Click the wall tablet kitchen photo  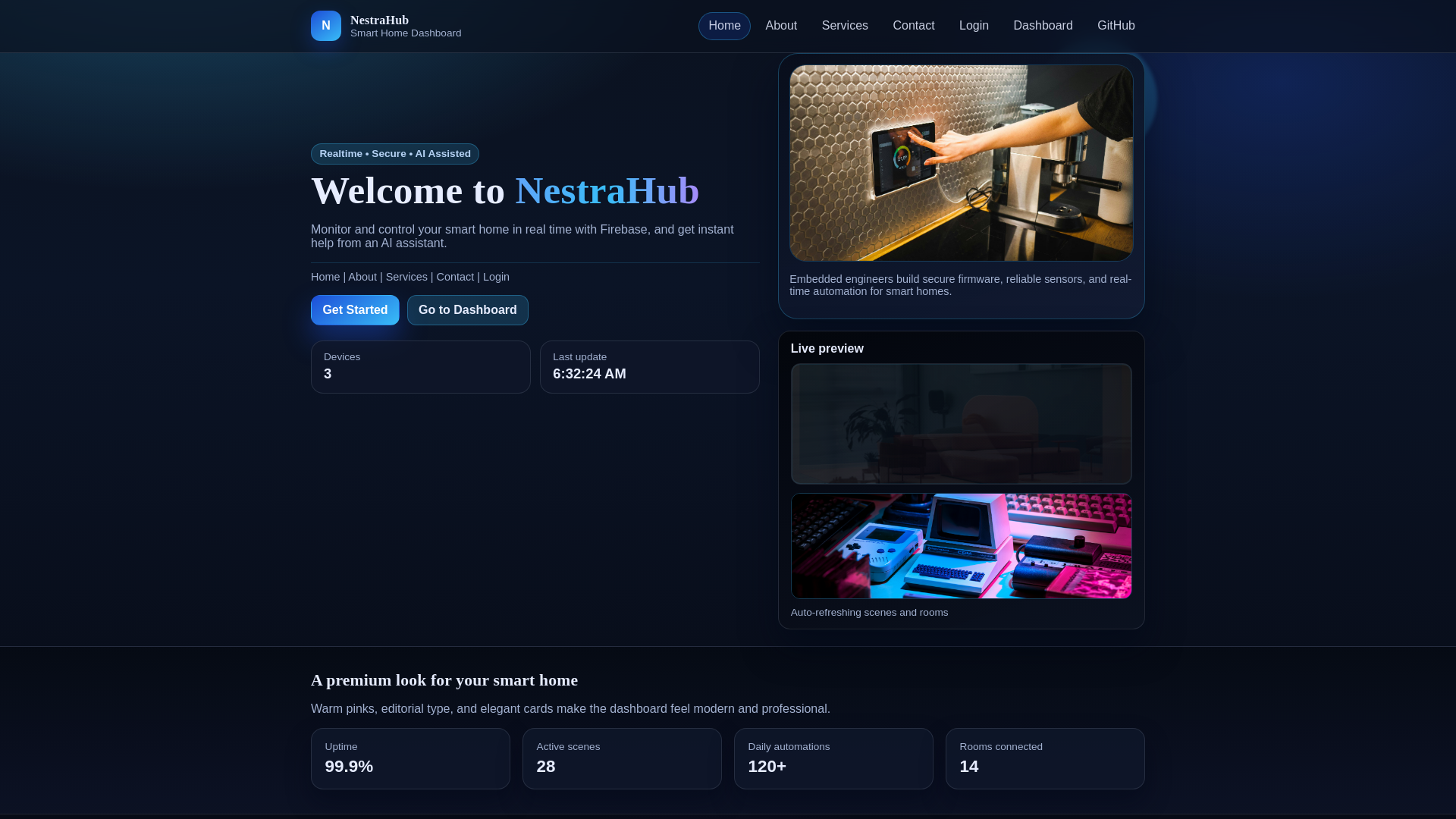tap(962, 163)
